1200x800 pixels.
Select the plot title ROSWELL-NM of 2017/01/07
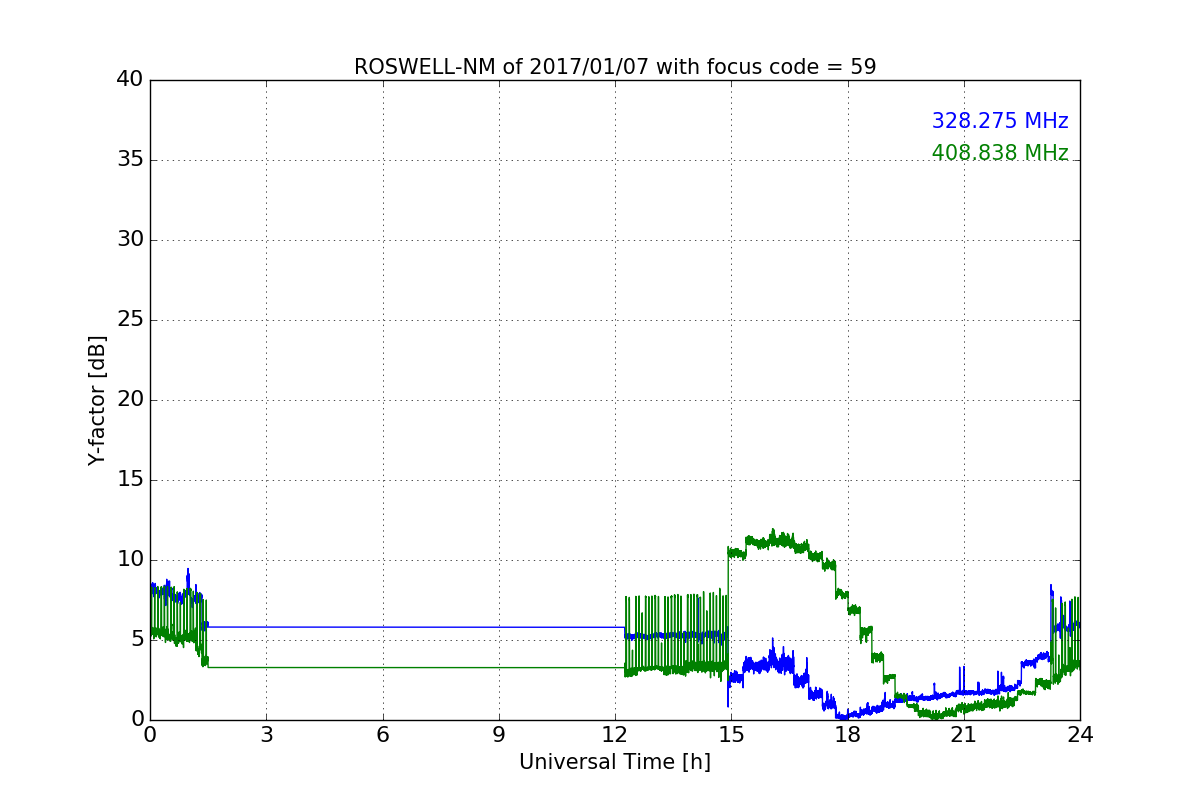coord(615,67)
